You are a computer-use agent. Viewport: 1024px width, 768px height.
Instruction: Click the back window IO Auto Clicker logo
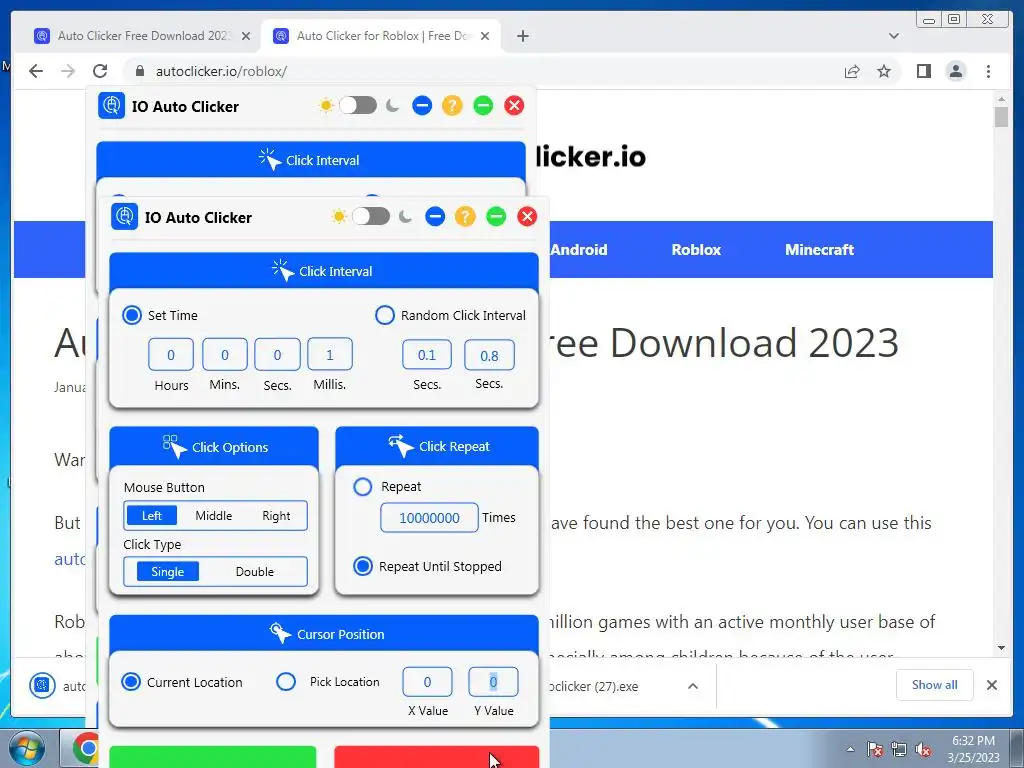pyautogui.click(x=111, y=106)
